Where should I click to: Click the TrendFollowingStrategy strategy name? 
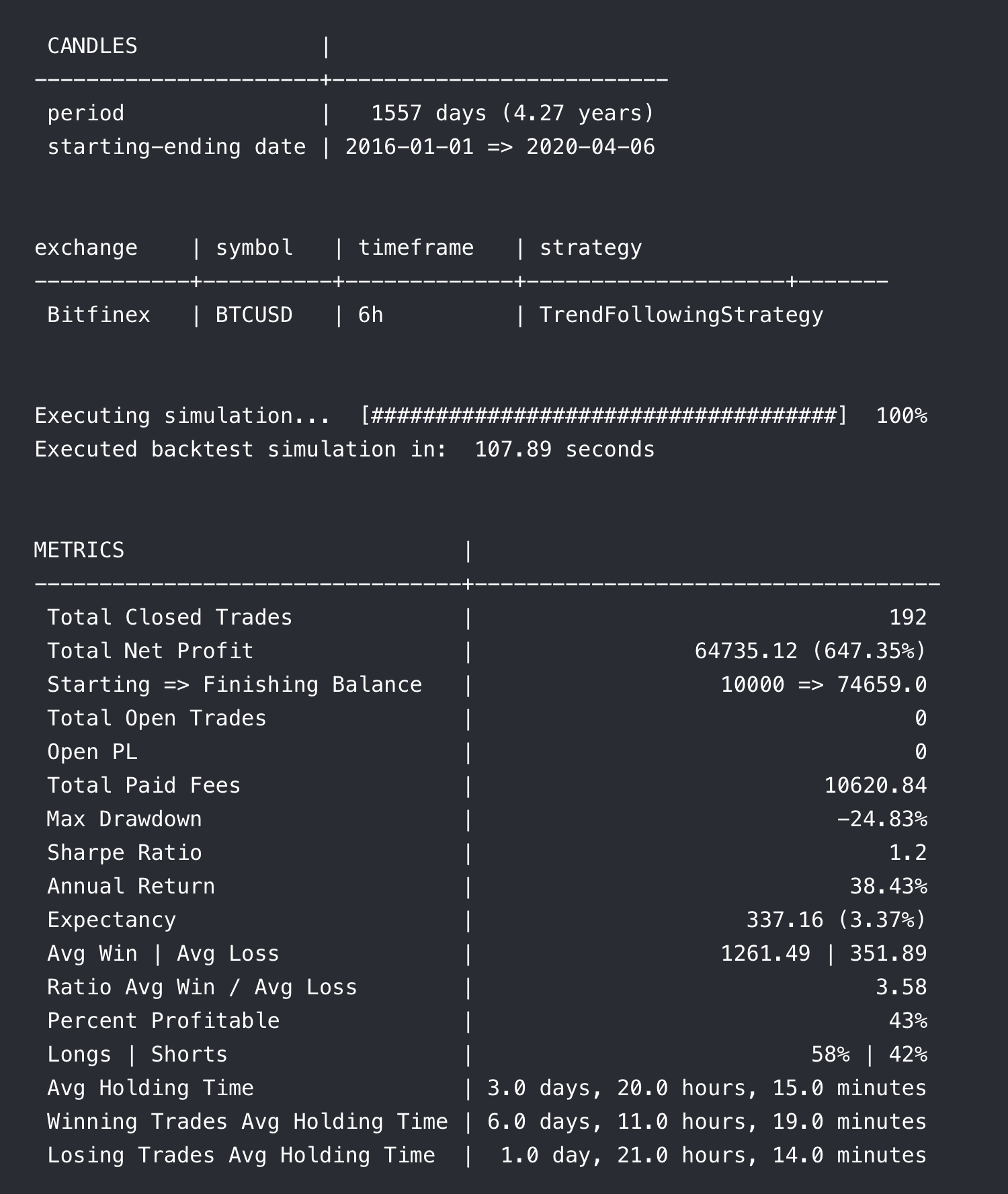(681, 315)
